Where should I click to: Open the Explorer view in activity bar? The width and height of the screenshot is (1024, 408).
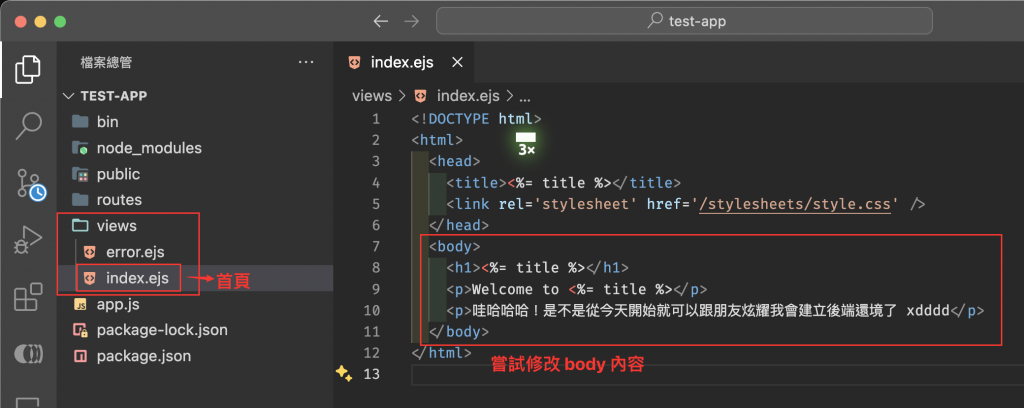point(29,70)
